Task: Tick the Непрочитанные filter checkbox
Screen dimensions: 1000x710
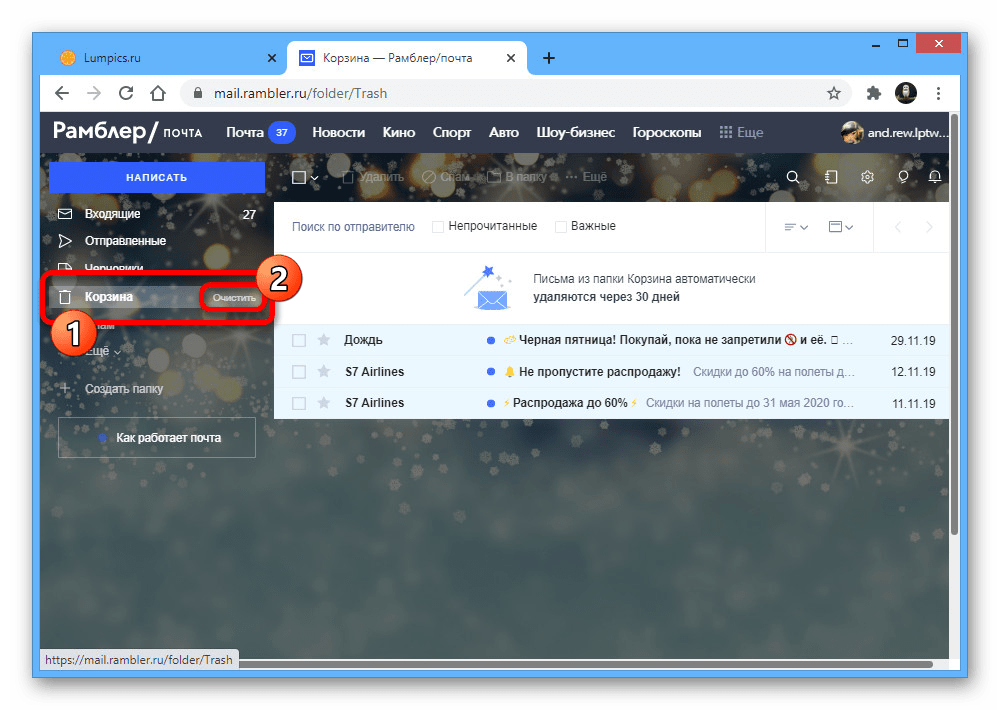Action: click(x=438, y=227)
